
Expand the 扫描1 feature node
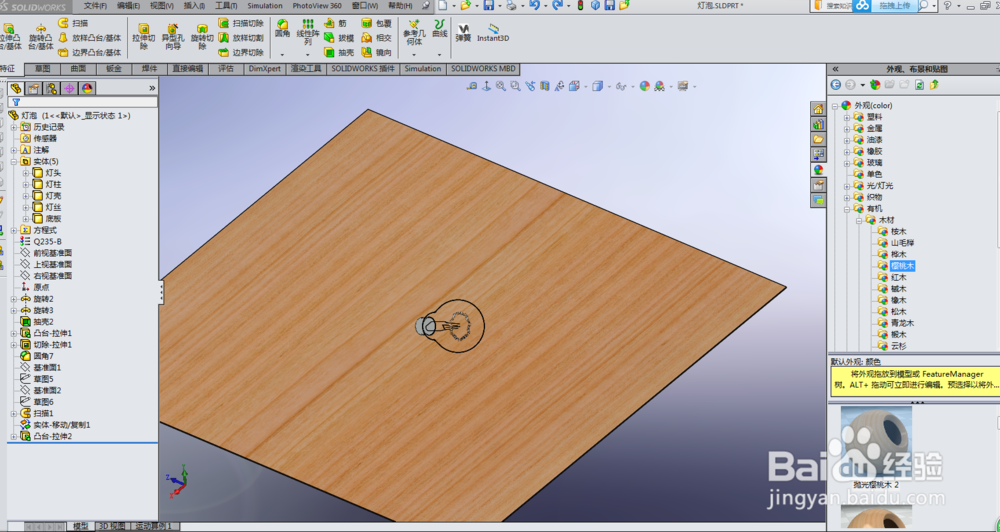point(13,413)
